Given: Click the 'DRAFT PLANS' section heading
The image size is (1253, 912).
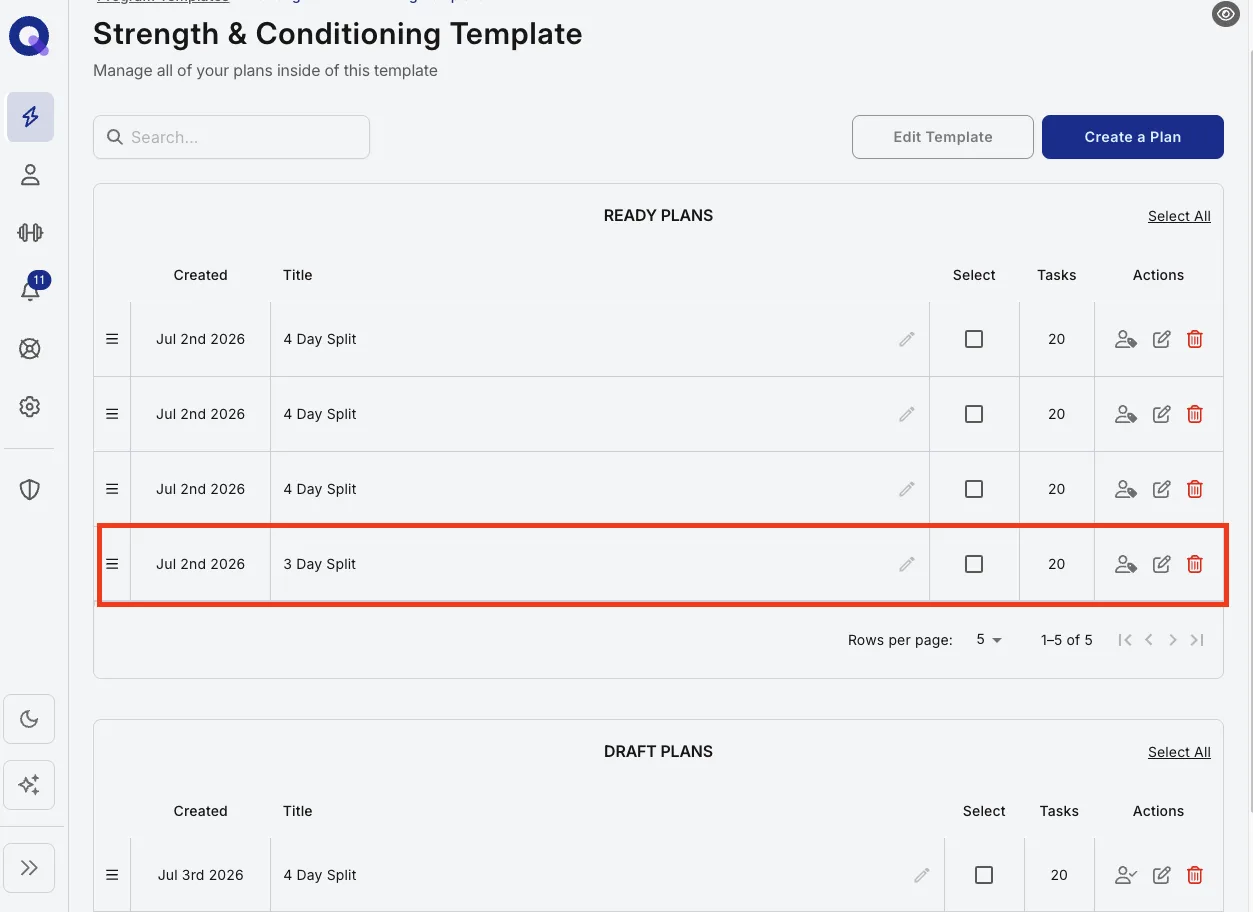Looking at the screenshot, I should tap(658, 752).
